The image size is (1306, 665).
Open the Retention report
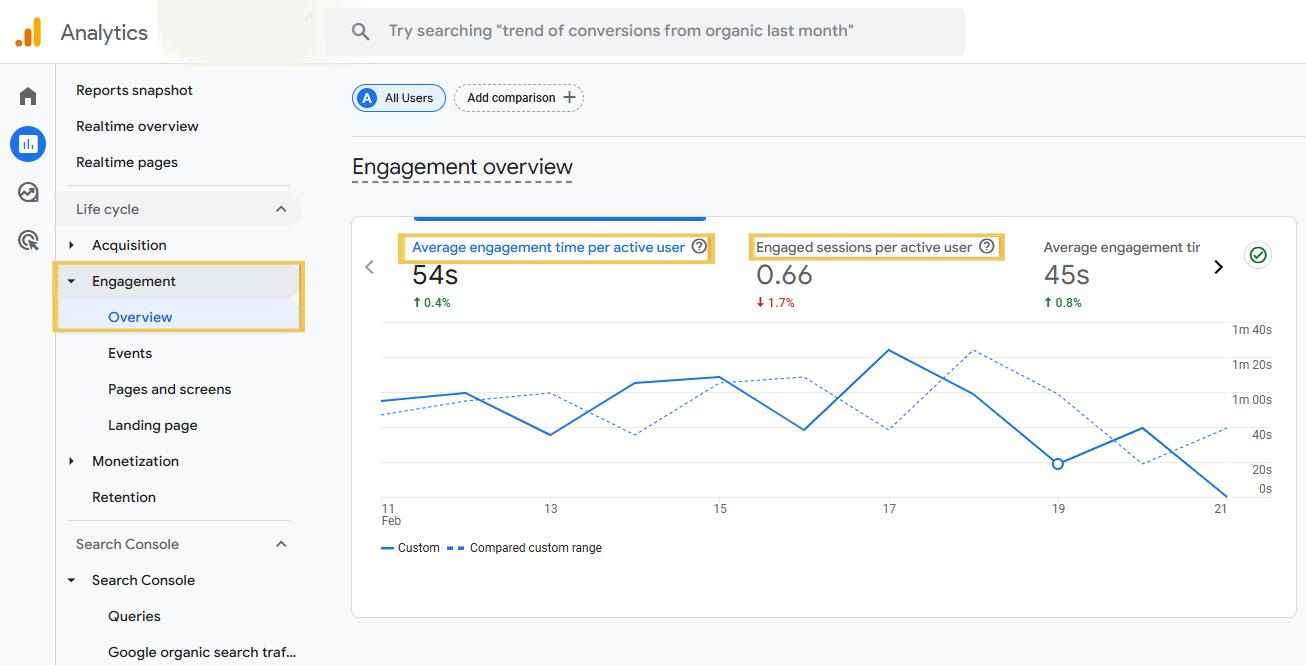click(124, 497)
